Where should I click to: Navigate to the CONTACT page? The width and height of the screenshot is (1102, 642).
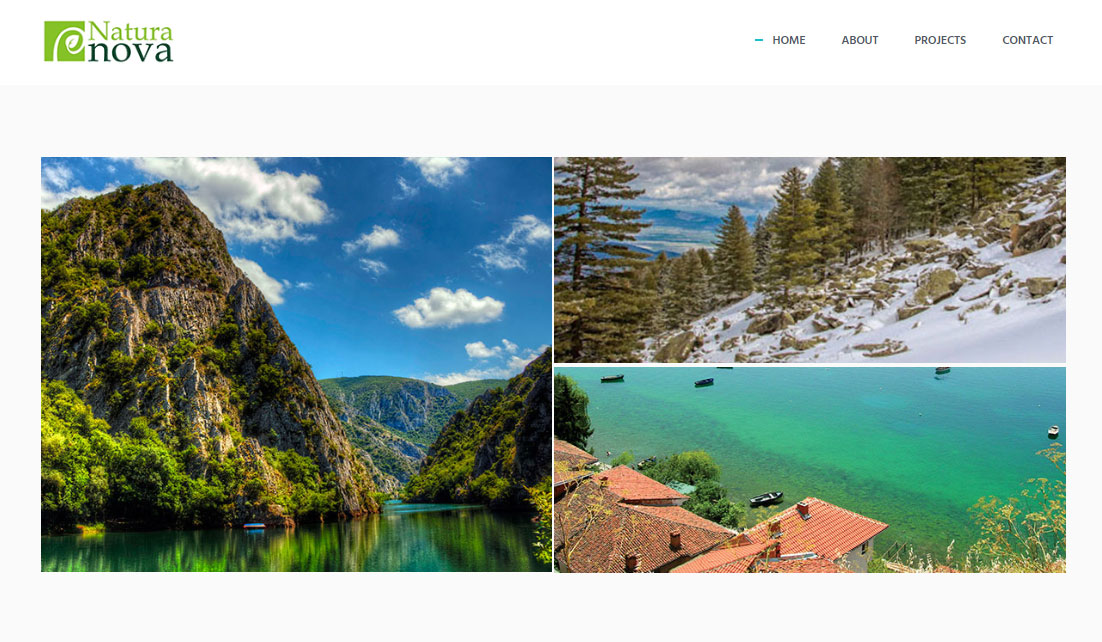(x=1027, y=40)
